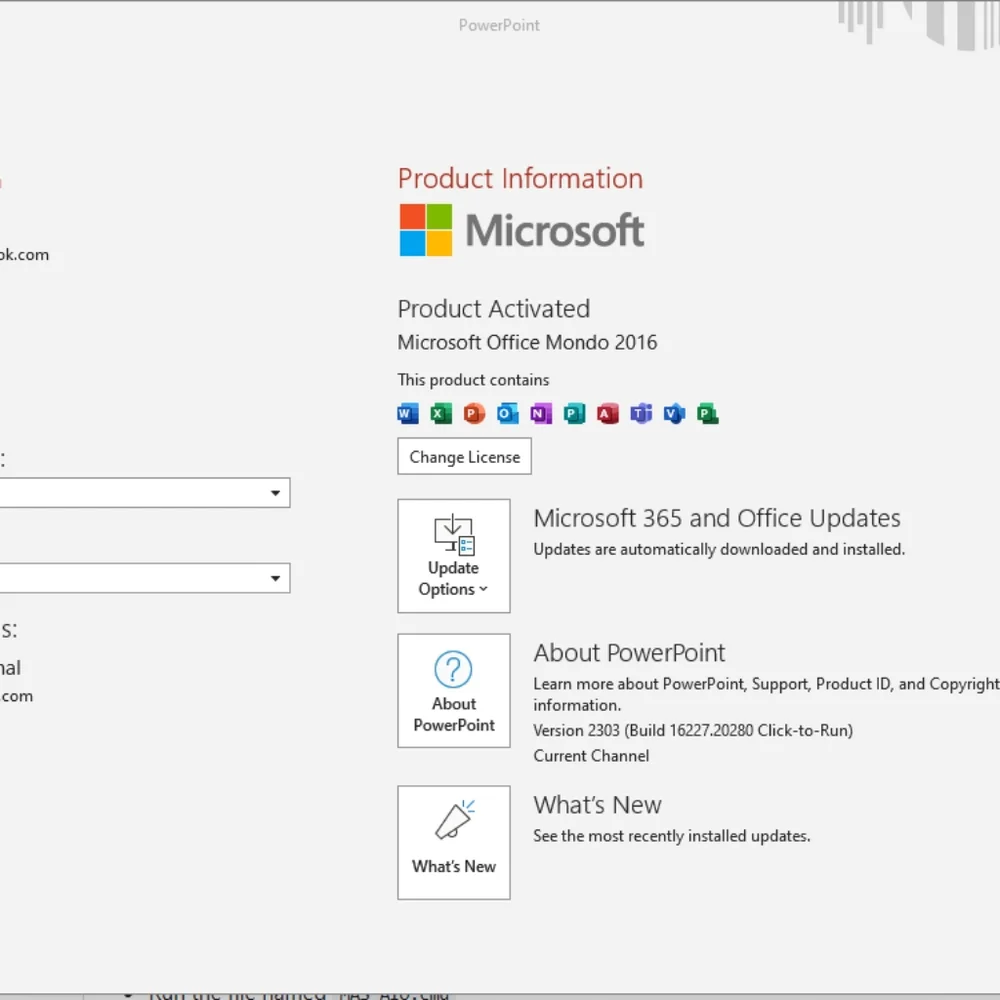The width and height of the screenshot is (1000, 1000).
Task: Click the Access app icon
Action: [607, 413]
